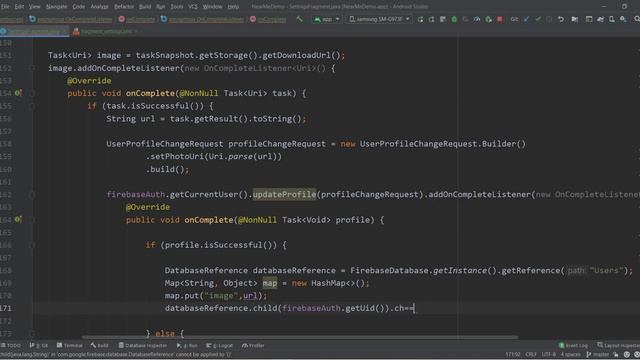Image resolution: width=640 pixels, height=360 pixels.
Task: Select the first onComplete breadcrumb item
Action: (x=137, y=19)
